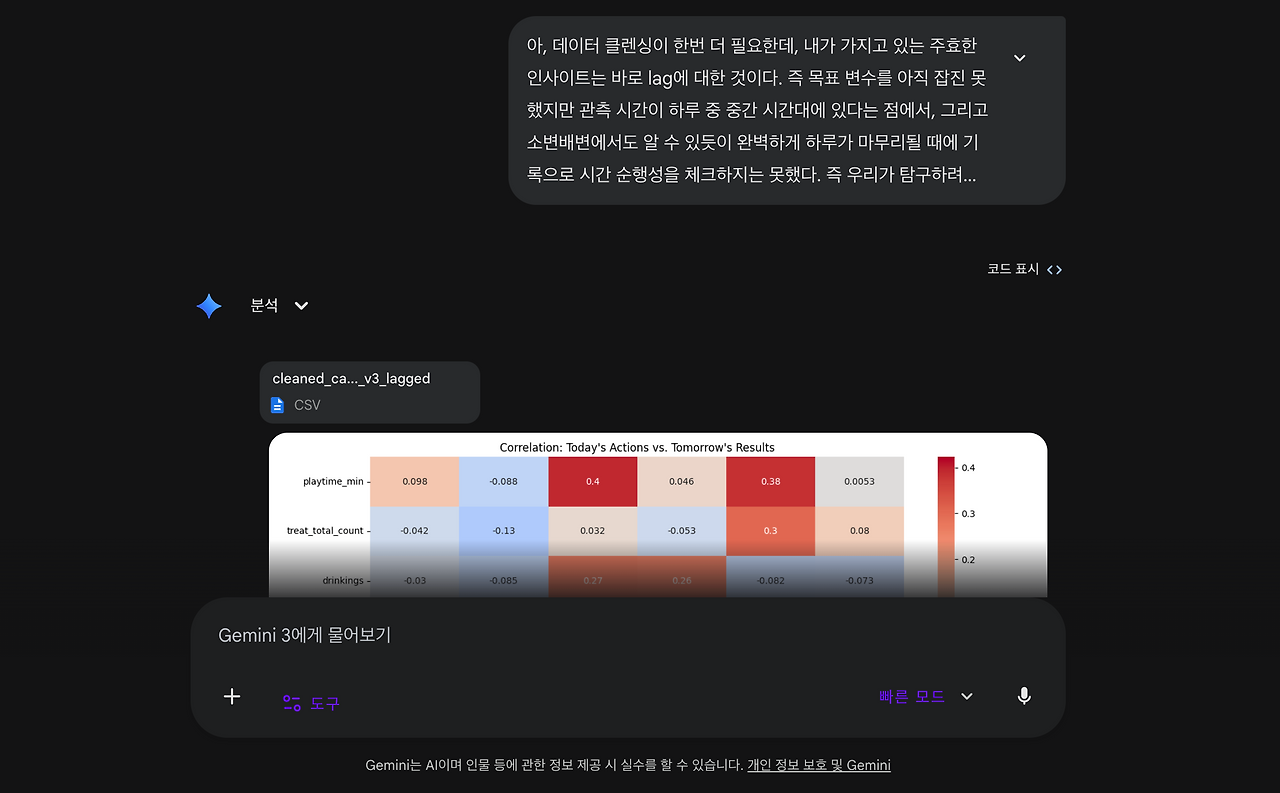Click the microphone icon for voice input

coord(1023,695)
